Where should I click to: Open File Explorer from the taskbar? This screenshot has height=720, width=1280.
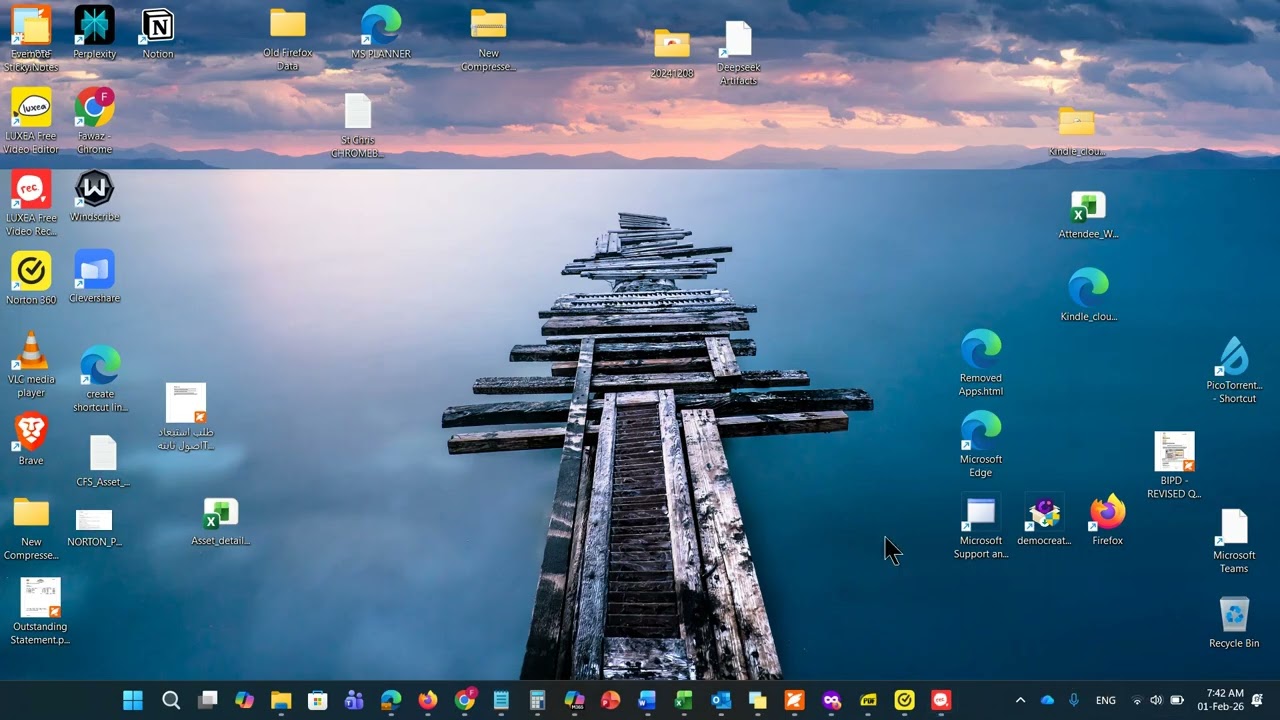pos(281,701)
